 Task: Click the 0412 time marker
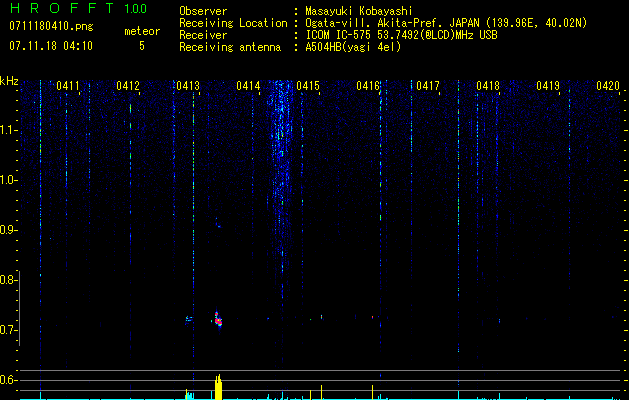[x=128, y=86]
